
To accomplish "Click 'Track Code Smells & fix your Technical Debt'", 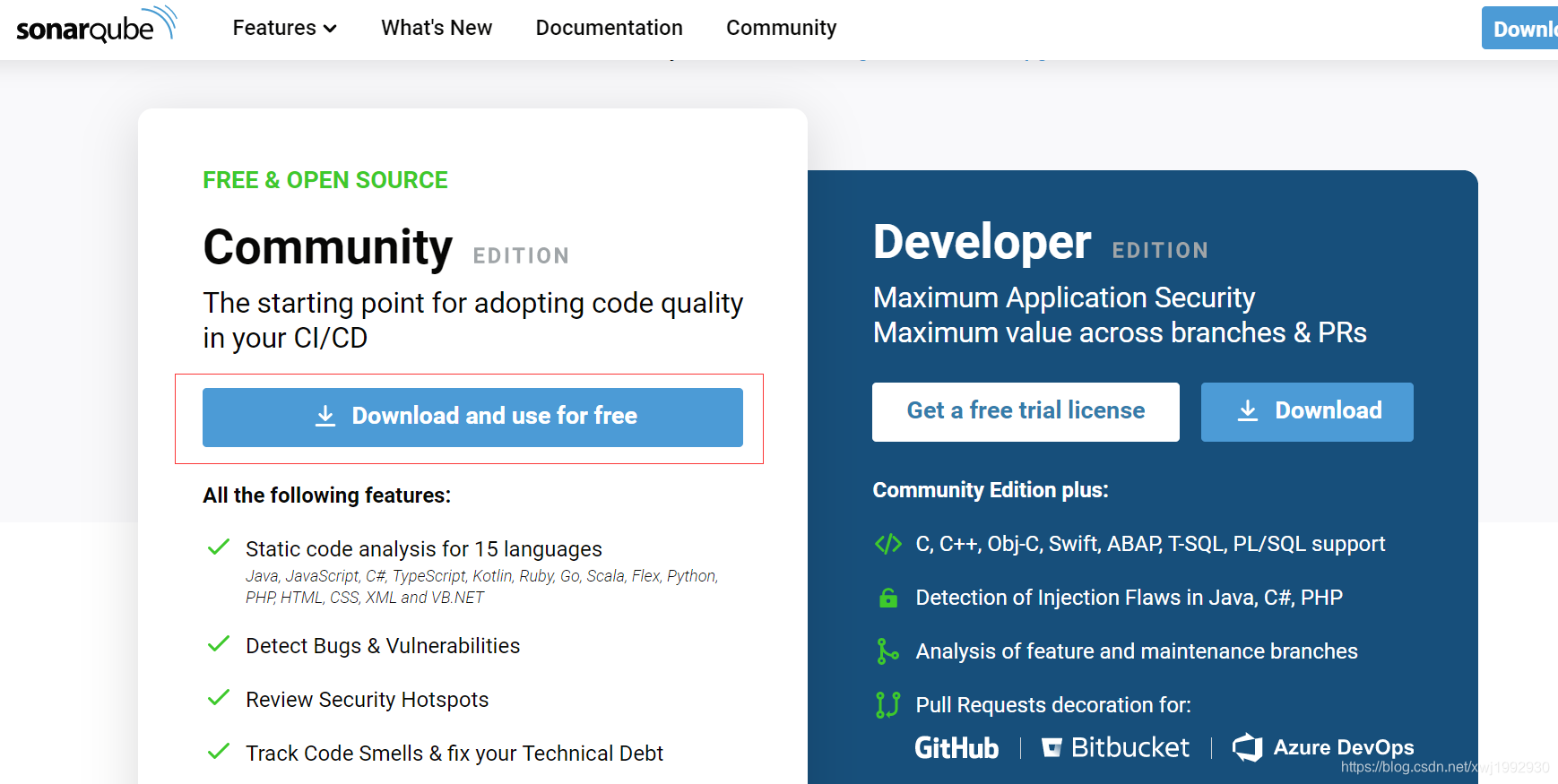I will 454,754.
